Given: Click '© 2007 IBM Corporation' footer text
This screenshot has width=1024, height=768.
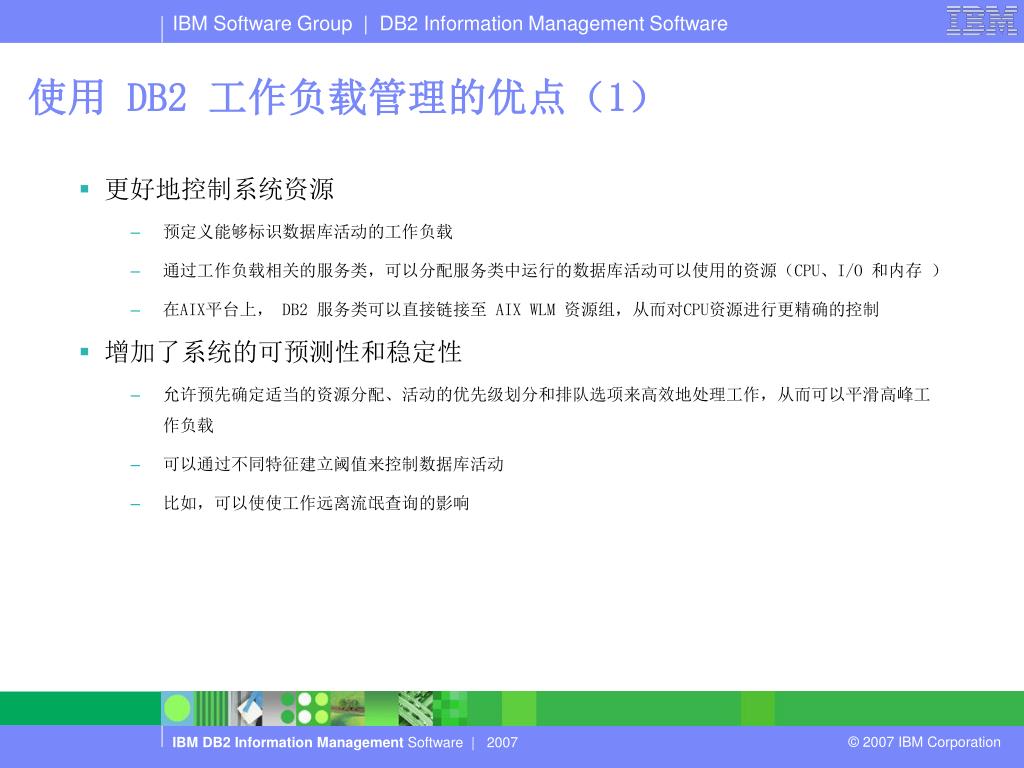Looking at the screenshot, I should pos(923,743).
